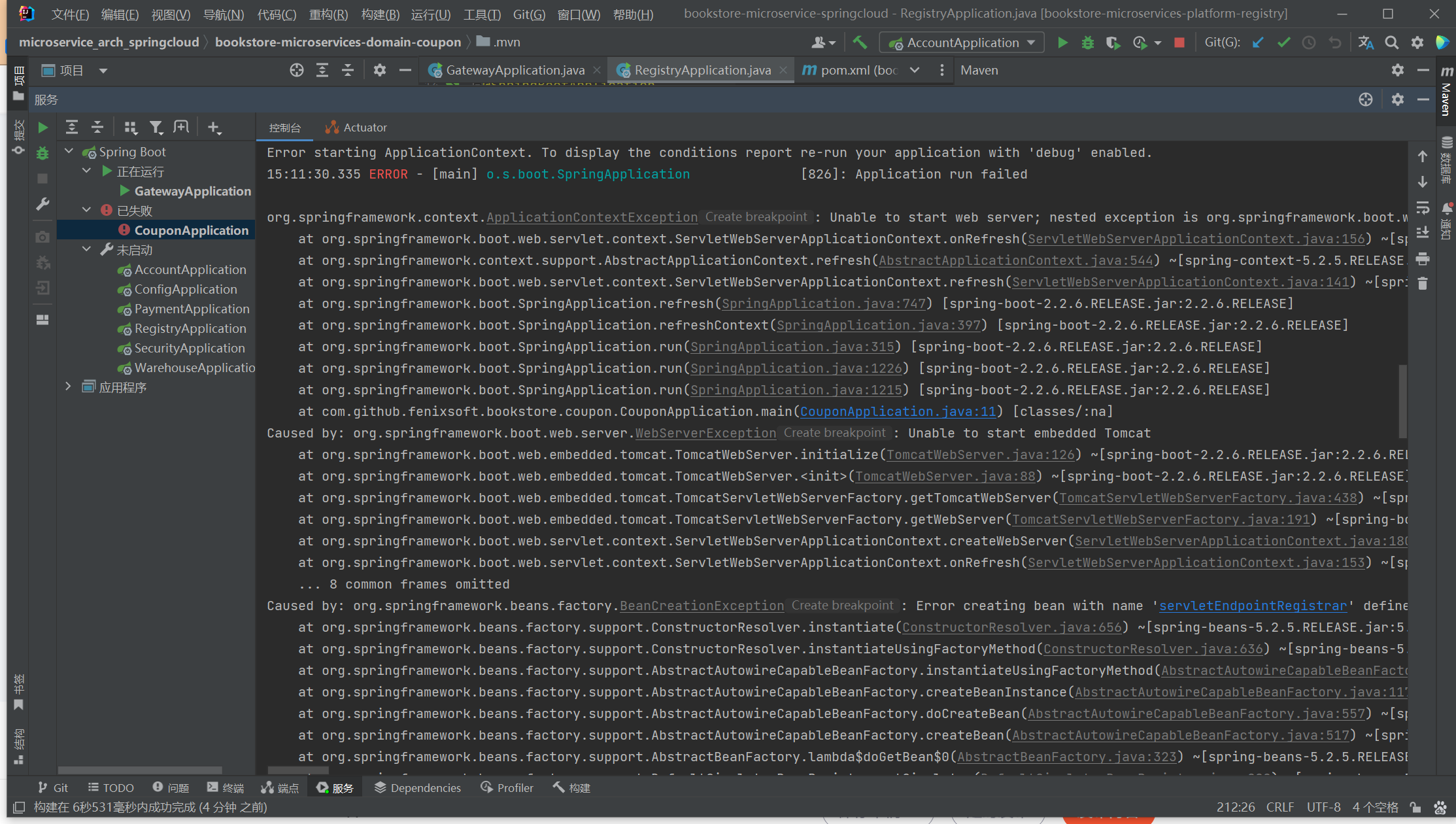This screenshot has width=1456, height=824.
Task: Open the AccountApplication run configuration dropdown
Action: (962, 43)
